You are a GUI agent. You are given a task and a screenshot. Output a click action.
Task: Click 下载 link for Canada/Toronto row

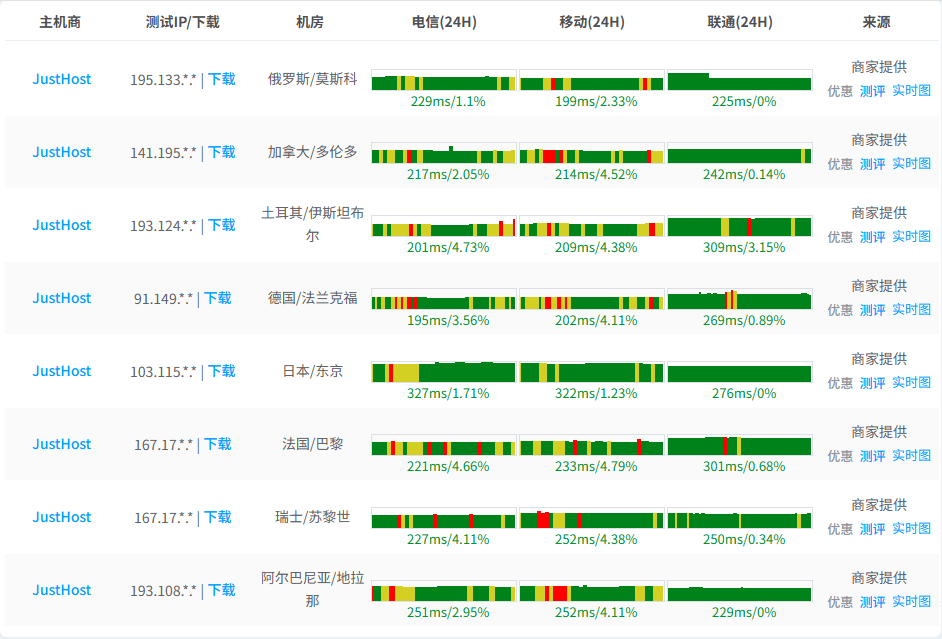coord(221,152)
